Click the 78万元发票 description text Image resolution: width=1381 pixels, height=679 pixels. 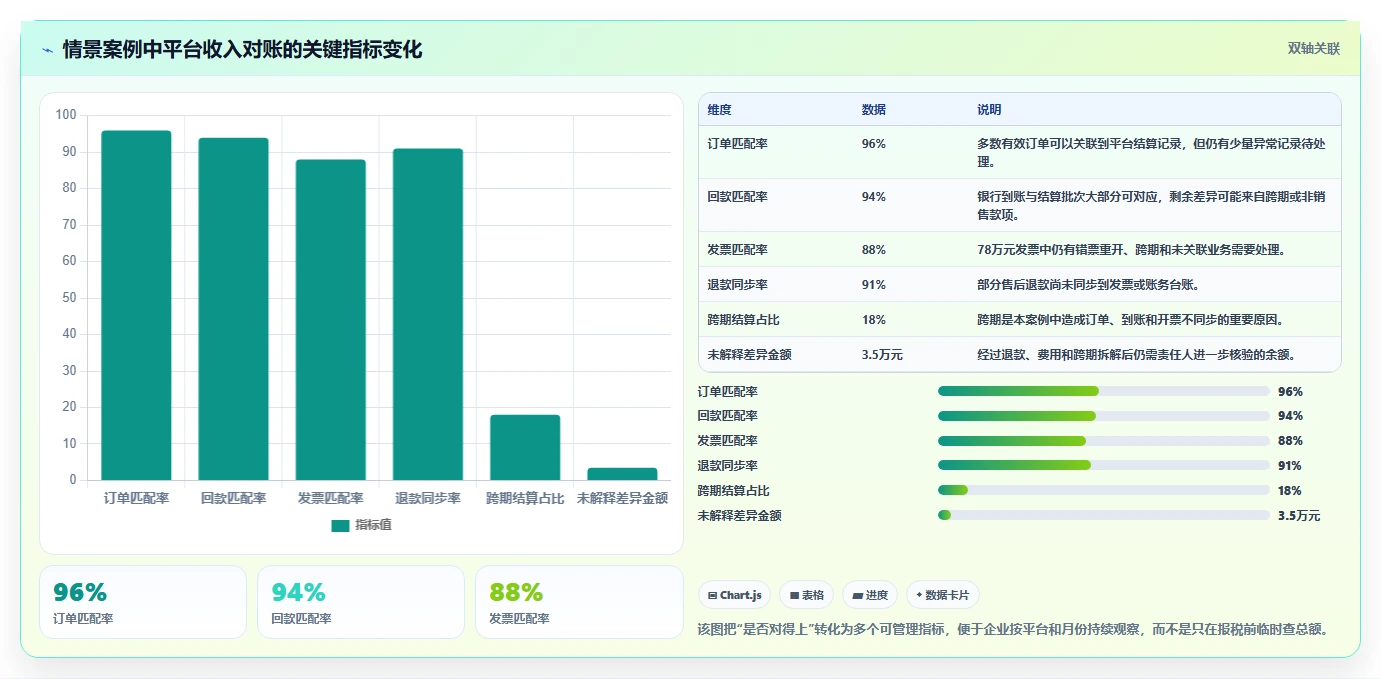coord(1135,250)
